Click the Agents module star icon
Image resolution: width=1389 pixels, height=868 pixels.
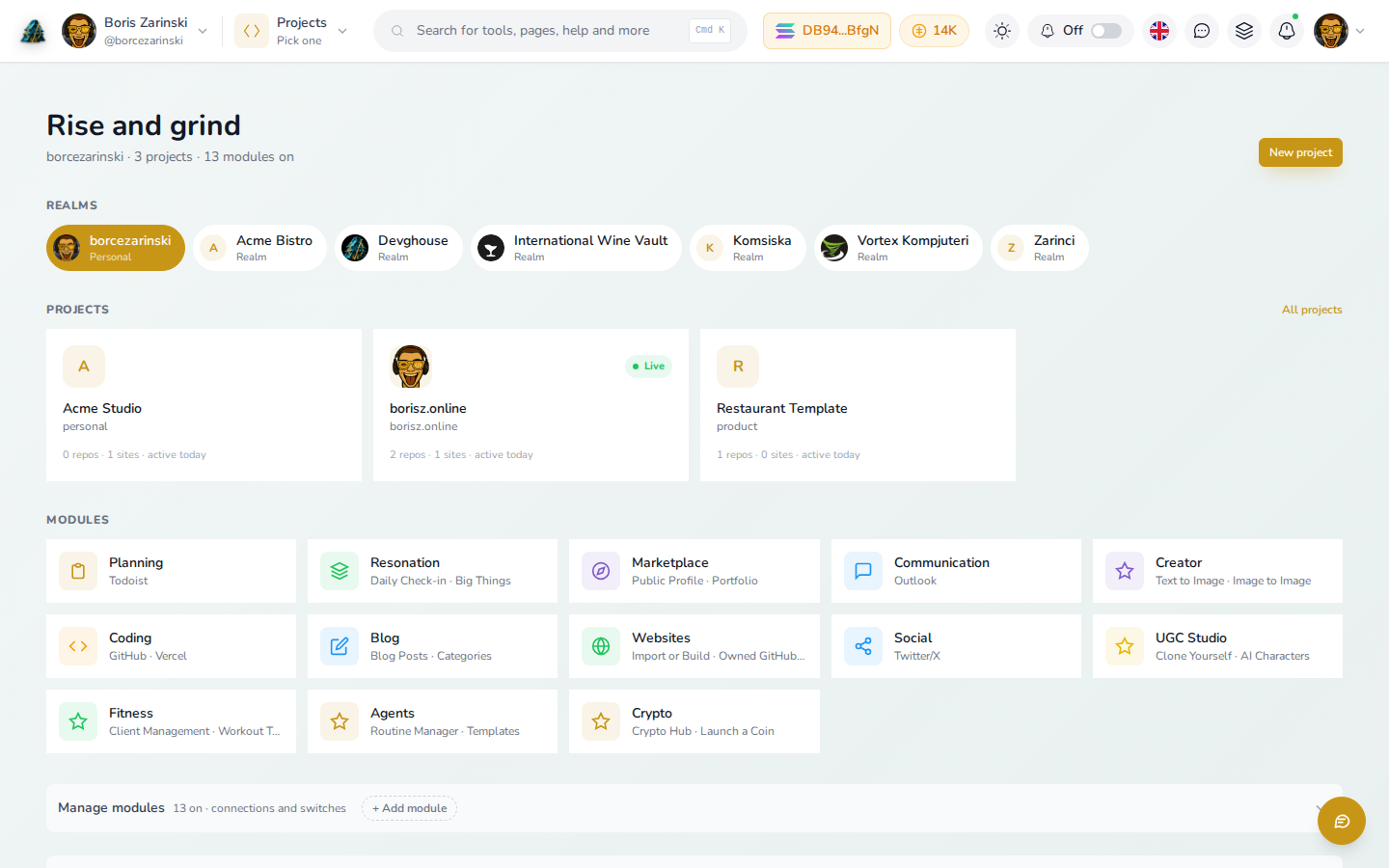point(340,721)
